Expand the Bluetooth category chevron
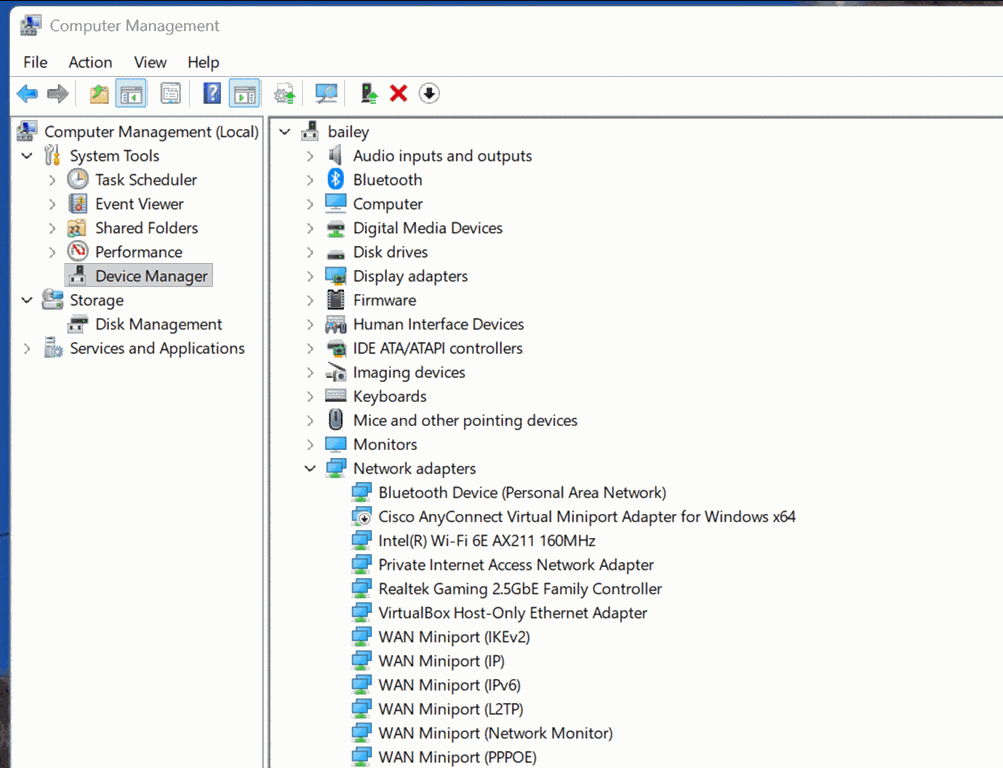The height and width of the screenshot is (768, 1003). point(310,180)
